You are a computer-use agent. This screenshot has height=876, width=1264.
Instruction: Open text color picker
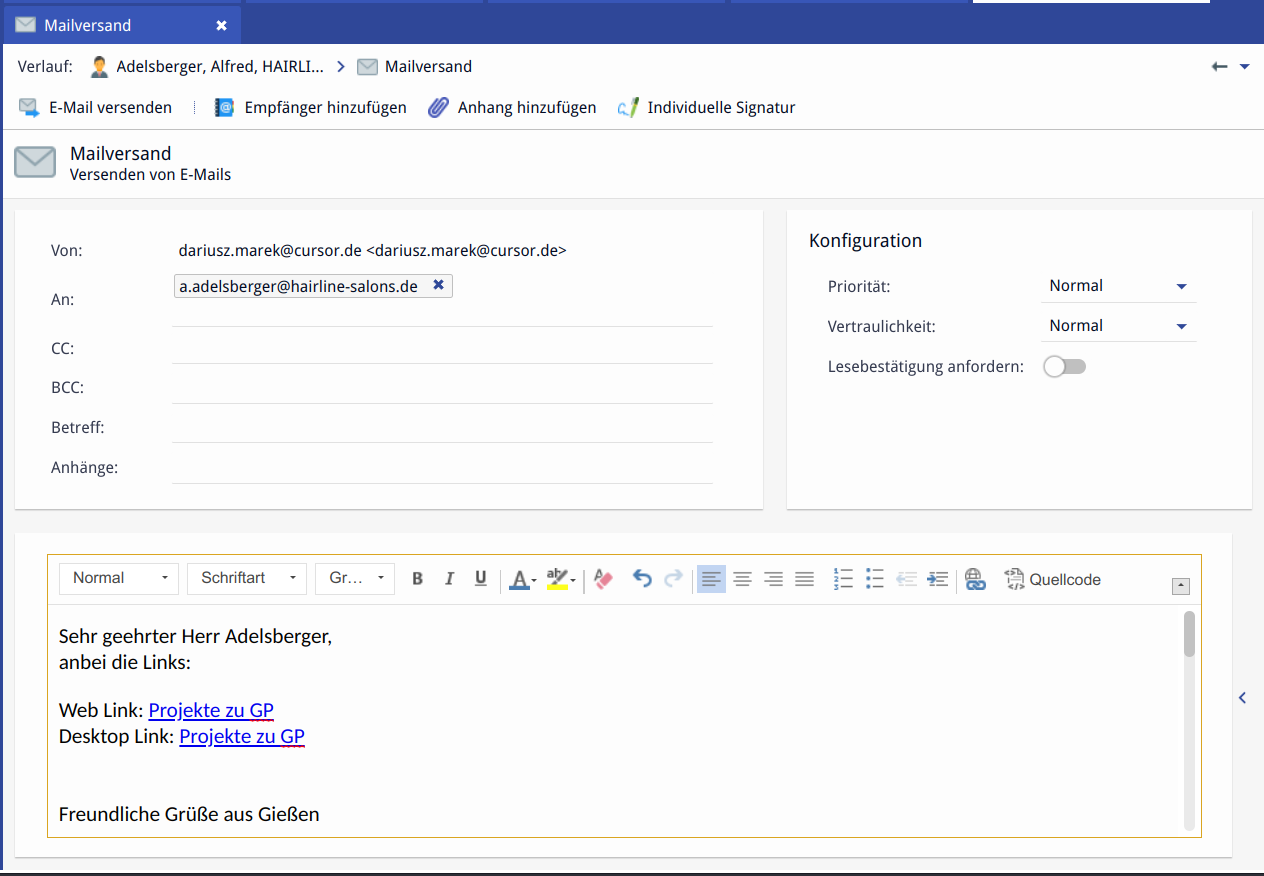519,579
